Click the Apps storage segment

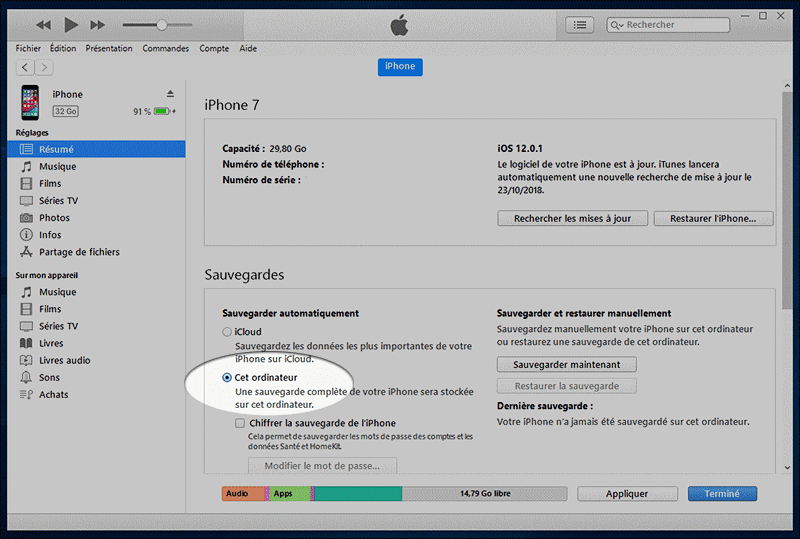[x=290, y=494]
